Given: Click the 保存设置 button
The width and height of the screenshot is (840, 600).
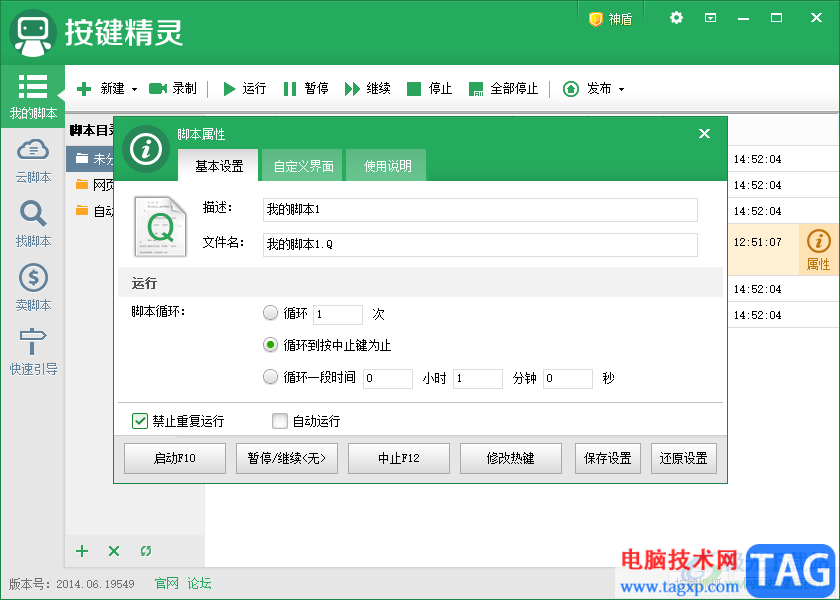Looking at the screenshot, I should point(608,458).
